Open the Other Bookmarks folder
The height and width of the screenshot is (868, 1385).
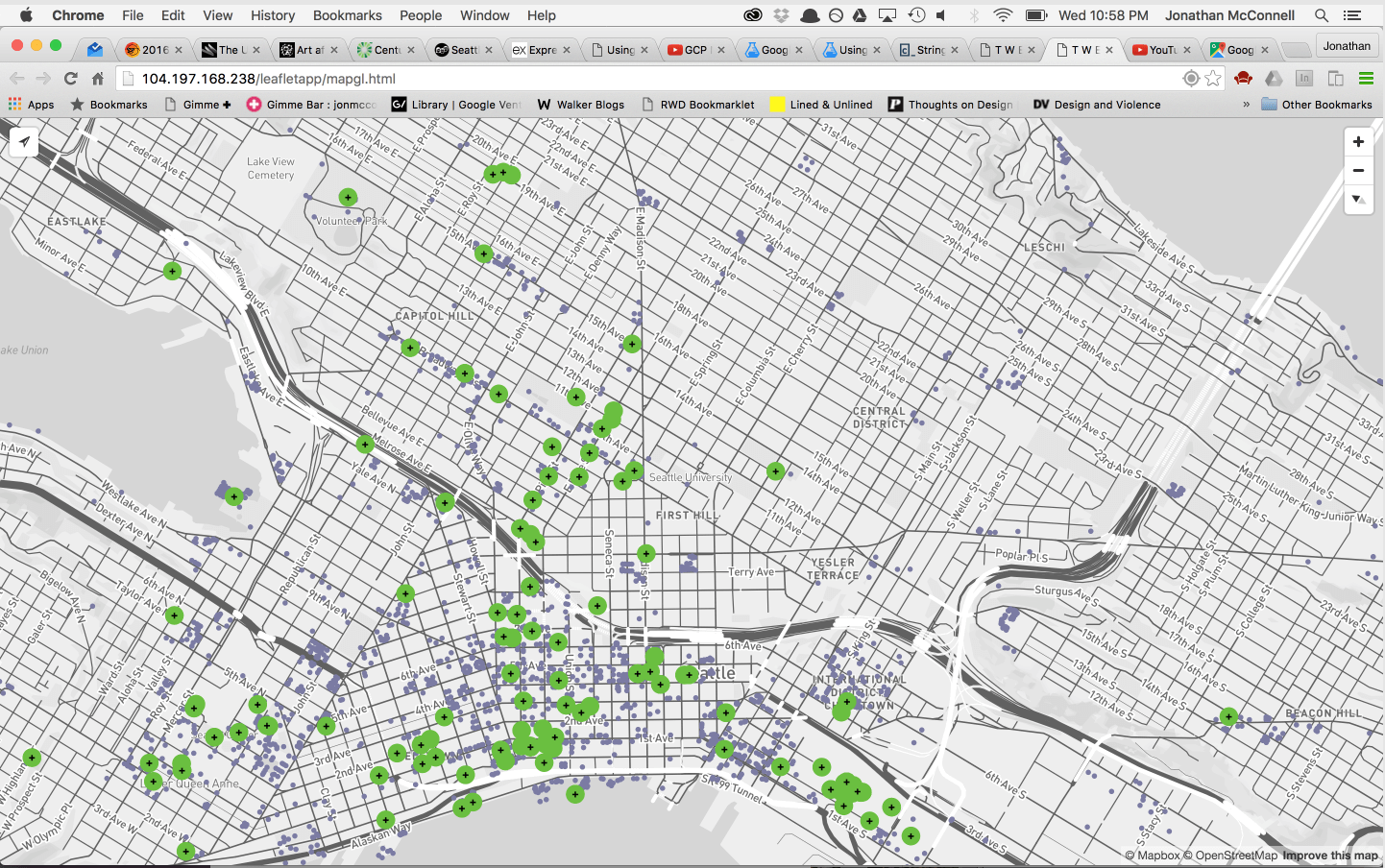[x=1317, y=105]
